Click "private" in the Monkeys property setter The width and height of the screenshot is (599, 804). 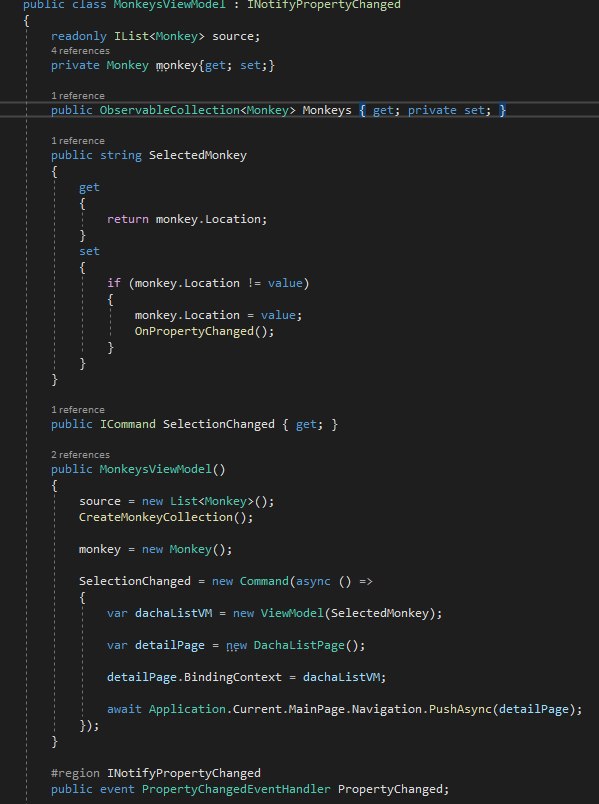click(x=432, y=110)
